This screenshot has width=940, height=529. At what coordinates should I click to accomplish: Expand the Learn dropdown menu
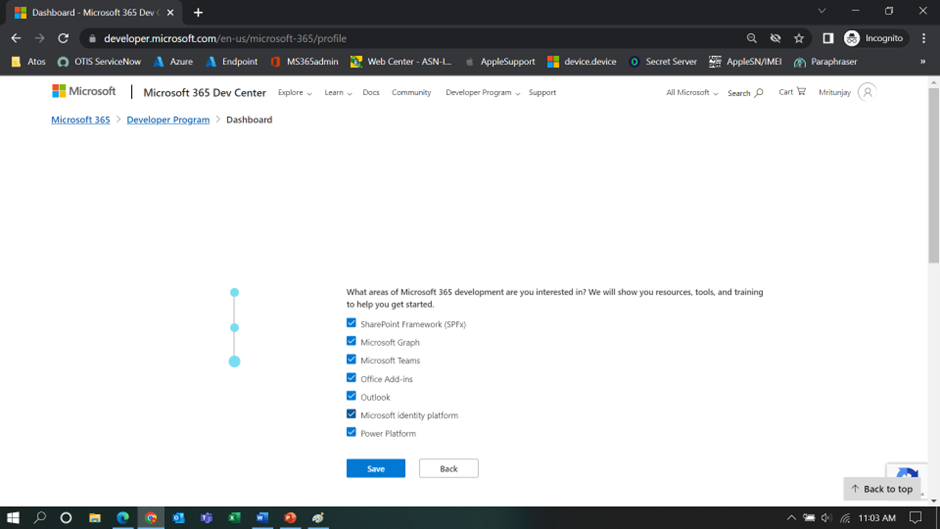point(338,93)
